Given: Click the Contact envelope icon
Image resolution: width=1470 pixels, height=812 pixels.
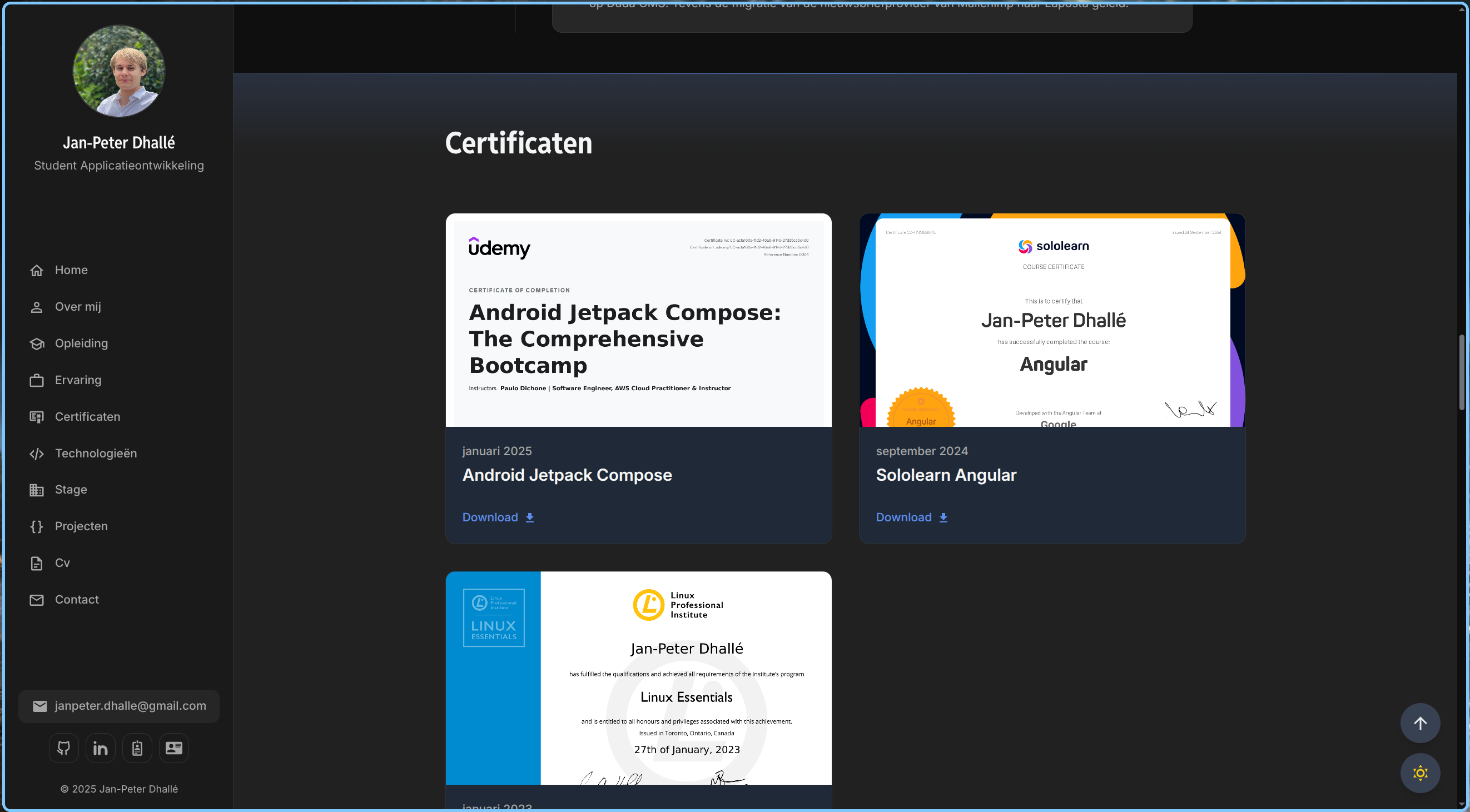Looking at the screenshot, I should (x=37, y=600).
